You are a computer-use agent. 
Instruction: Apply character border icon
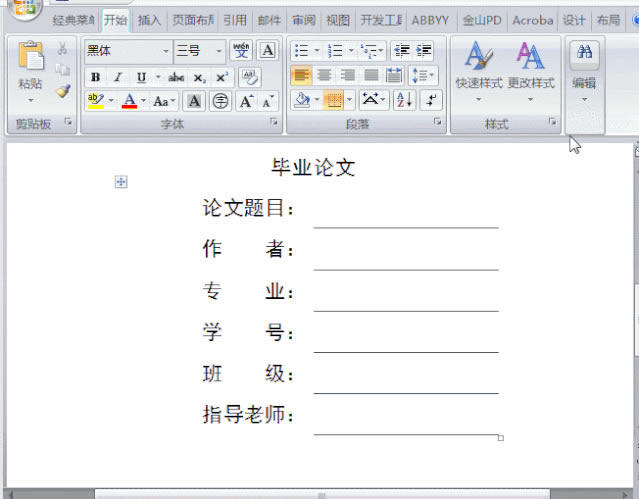[267, 51]
